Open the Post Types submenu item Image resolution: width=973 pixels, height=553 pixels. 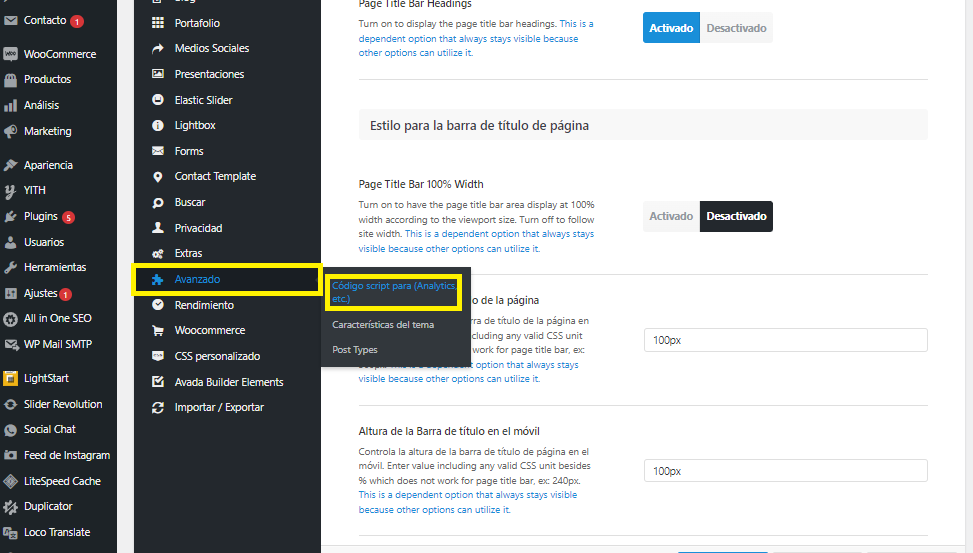click(x=355, y=350)
